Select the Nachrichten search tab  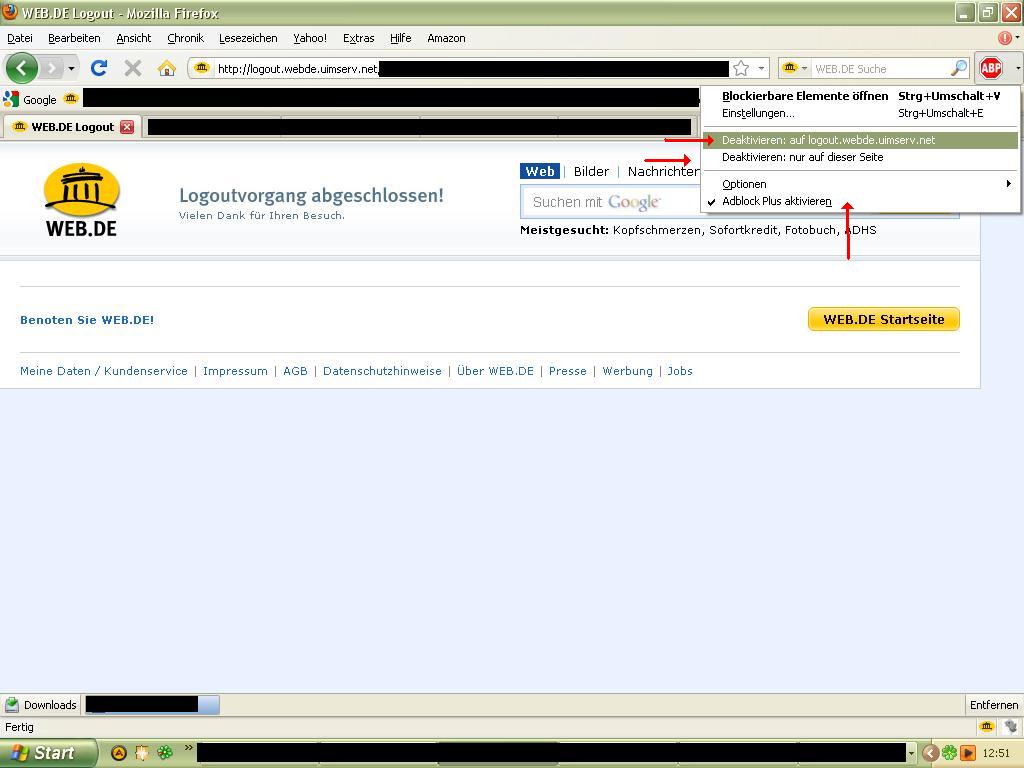click(x=664, y=171)
